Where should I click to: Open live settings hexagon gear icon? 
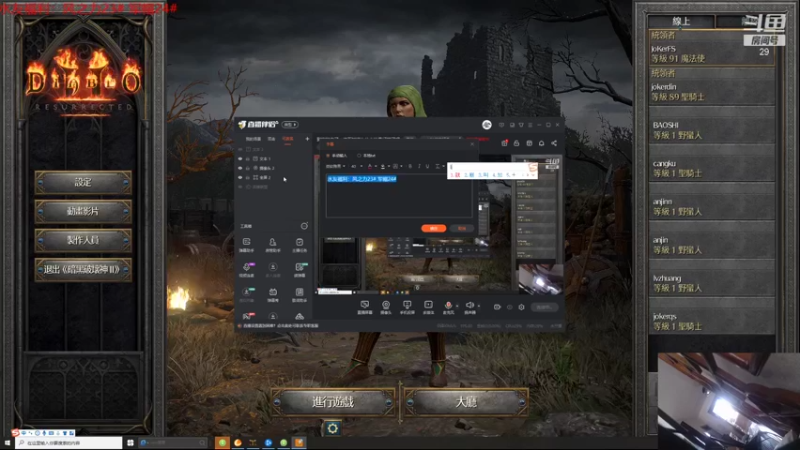(x=521, y=307)
